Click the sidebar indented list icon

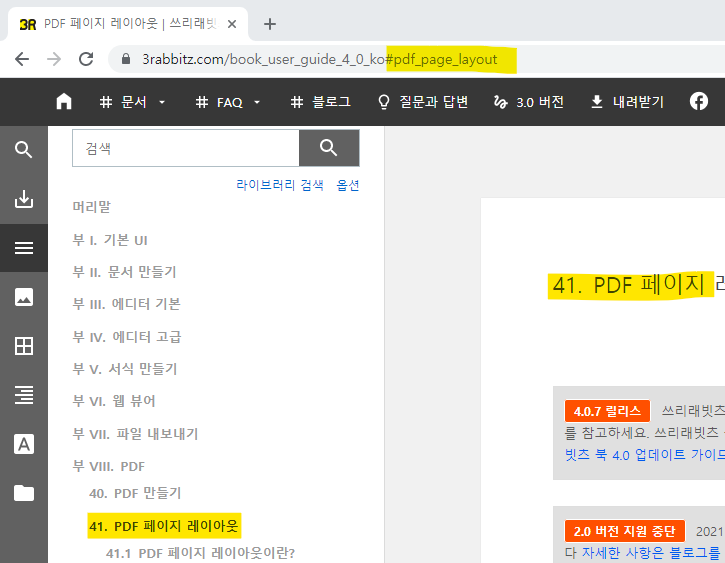tap(24, 395)
